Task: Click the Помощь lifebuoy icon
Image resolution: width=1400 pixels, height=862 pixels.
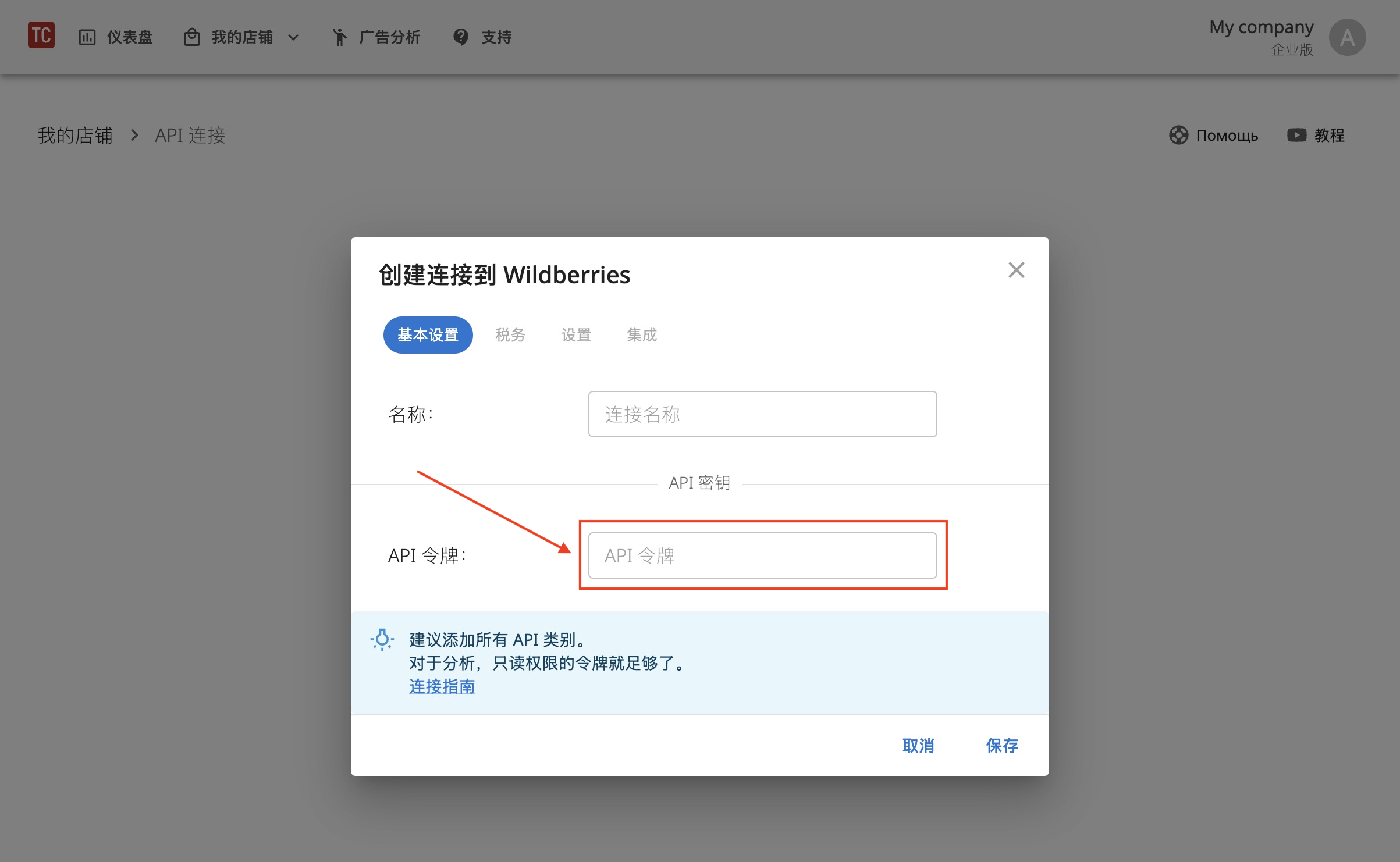Action: coord(1178,135)
